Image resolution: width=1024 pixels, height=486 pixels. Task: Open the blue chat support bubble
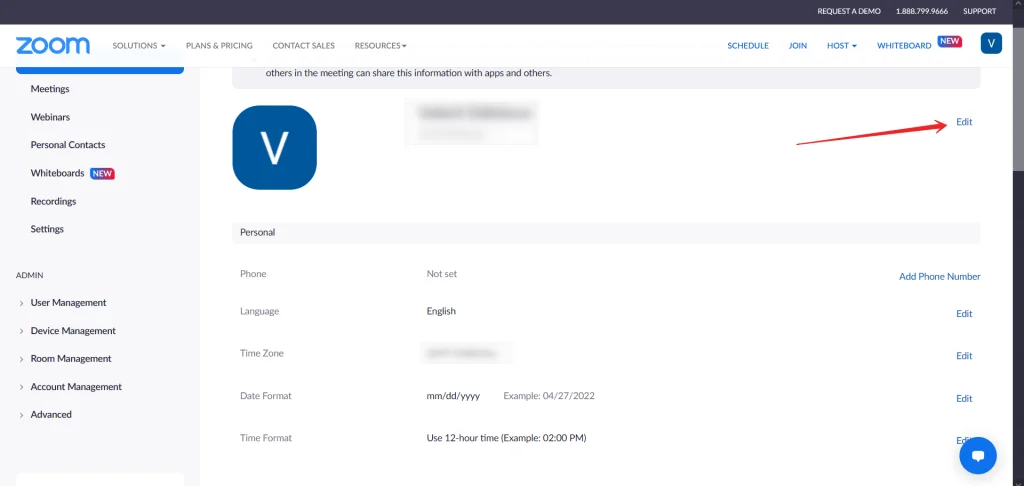pyautogui.click(x=978, y=455)
